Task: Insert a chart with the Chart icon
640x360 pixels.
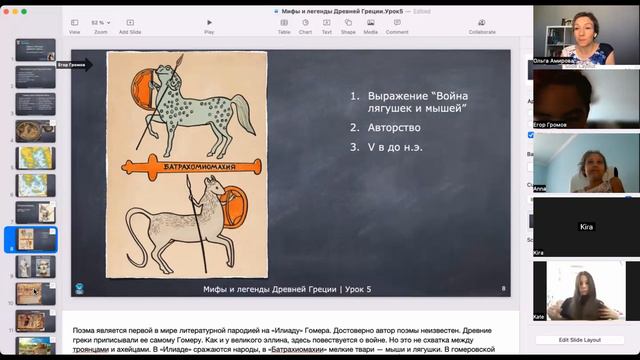Action: [x=305, y=23]
